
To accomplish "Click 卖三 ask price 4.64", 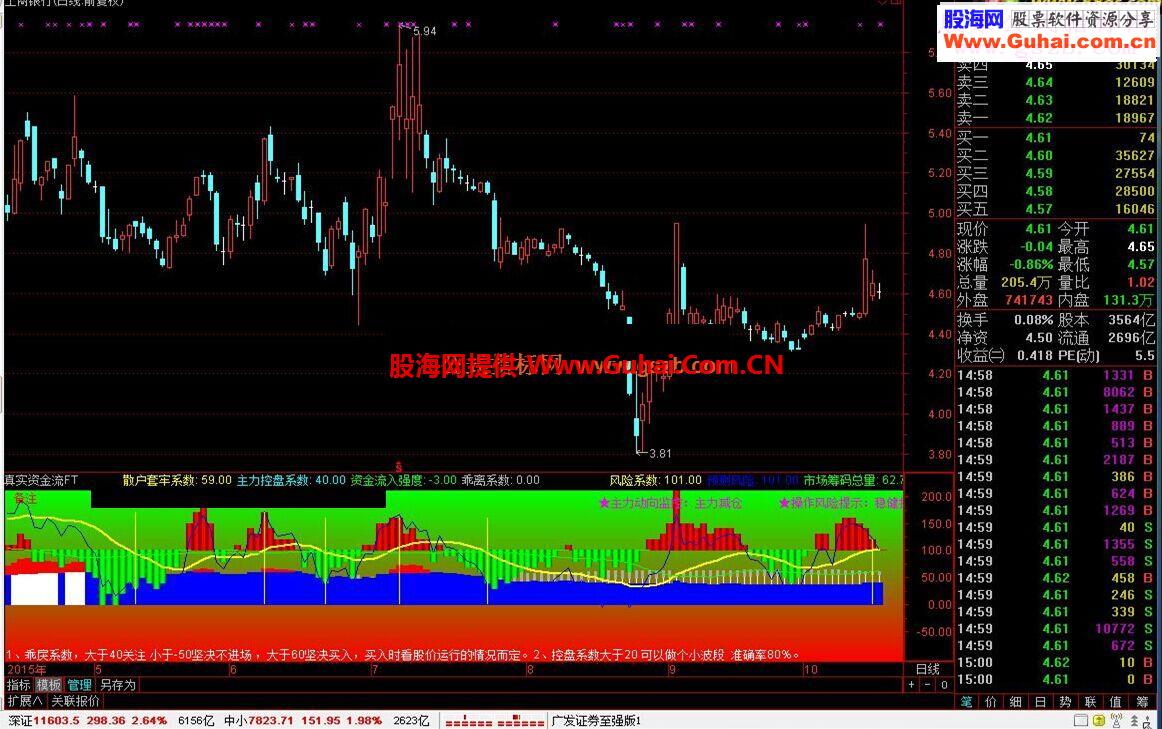I will tap(1039, 82).
